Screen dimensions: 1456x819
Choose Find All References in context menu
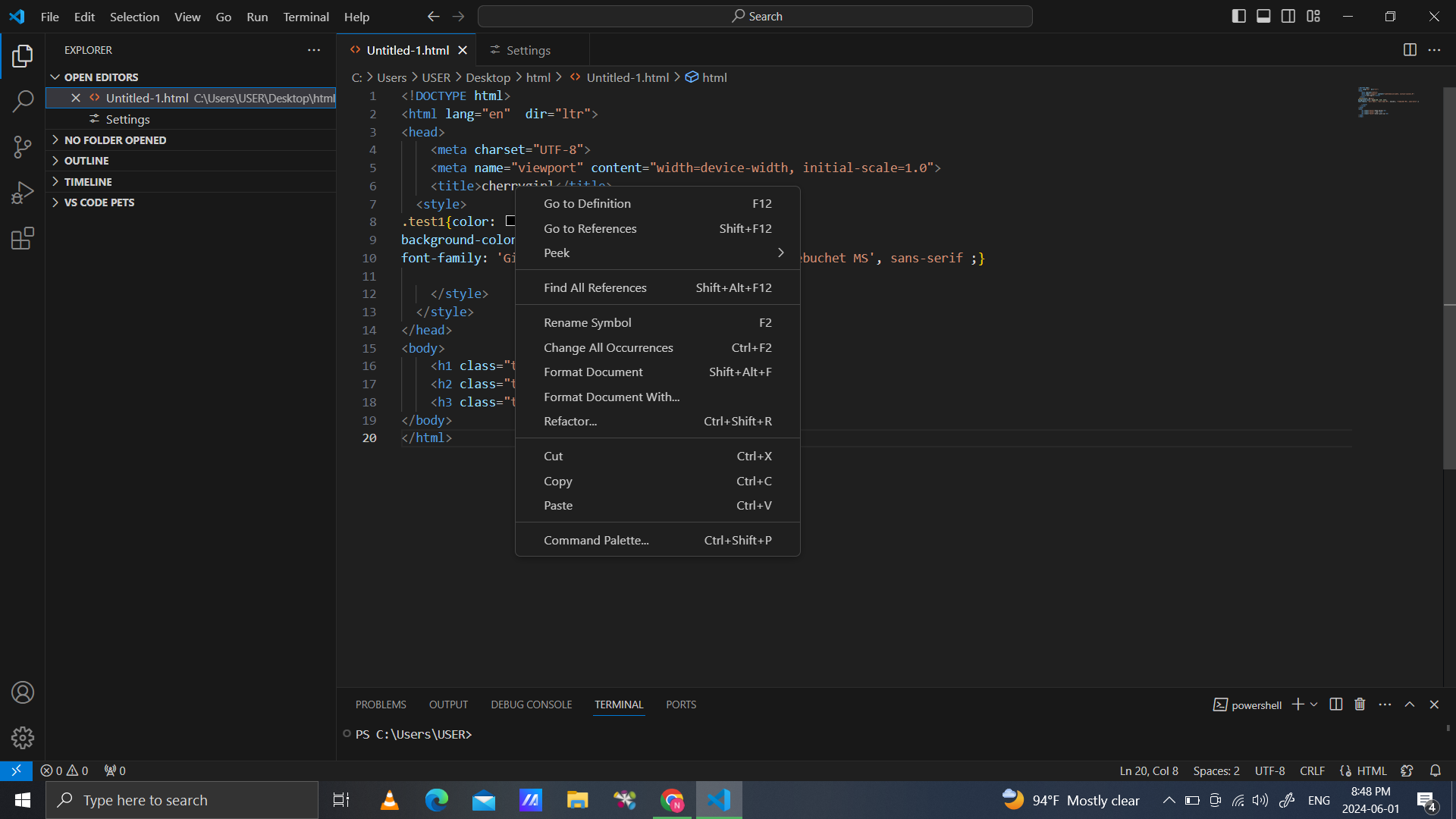tap(657, 287)
